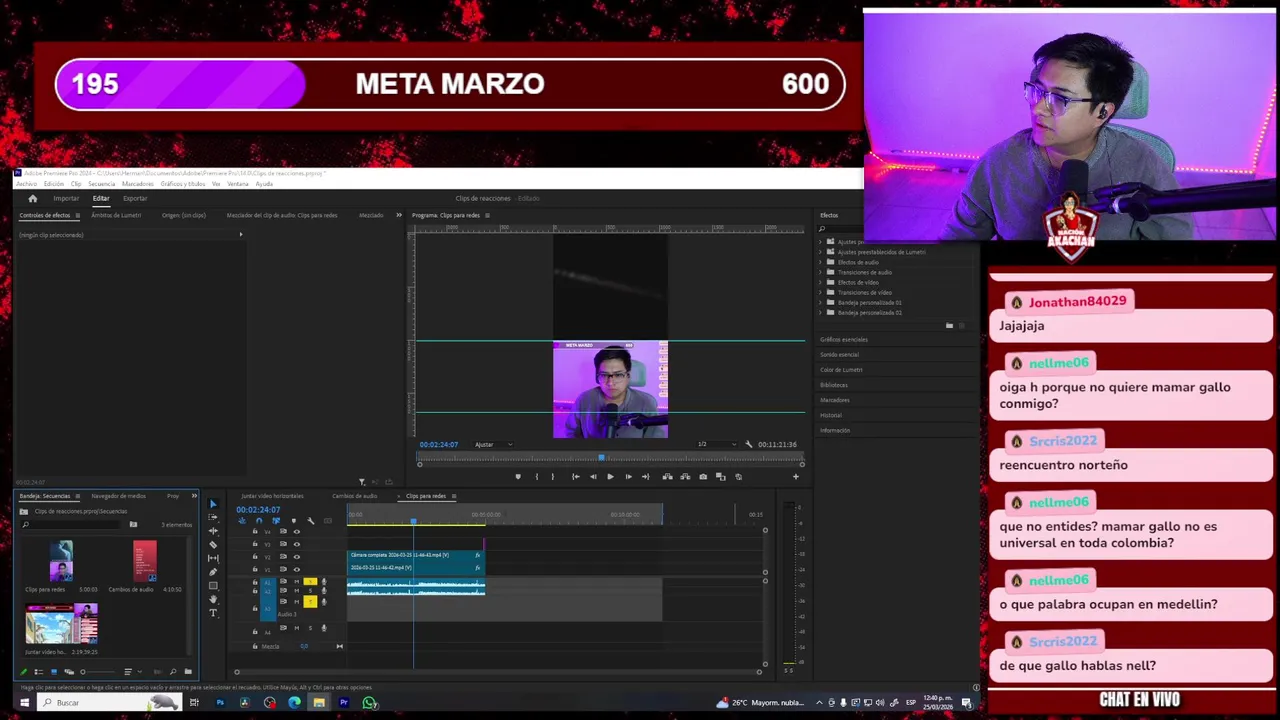Image resolution: width=1280 pixels, height=720 pixels.
Task: Open program monitor settings wrench
Action: 749,444
